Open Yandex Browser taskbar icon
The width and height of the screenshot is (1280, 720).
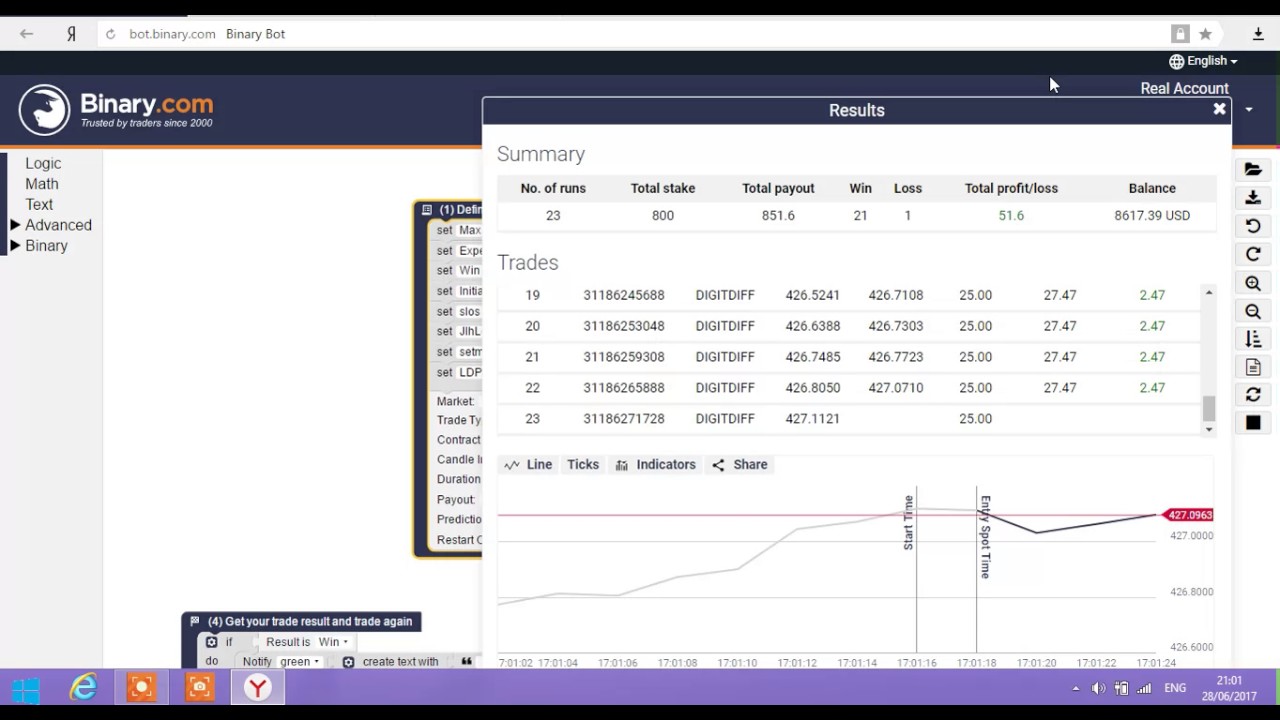coord(258,688)
